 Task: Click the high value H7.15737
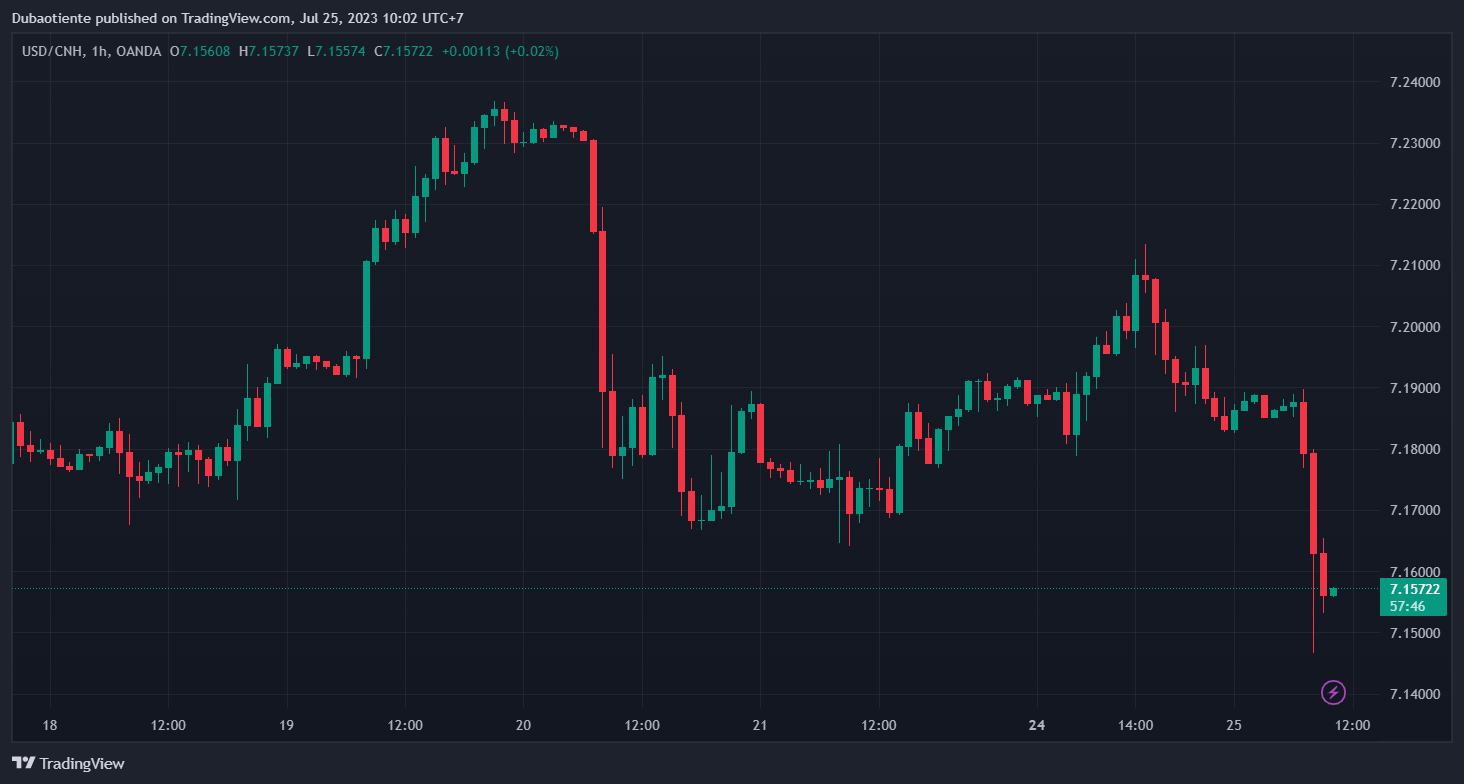268,51
